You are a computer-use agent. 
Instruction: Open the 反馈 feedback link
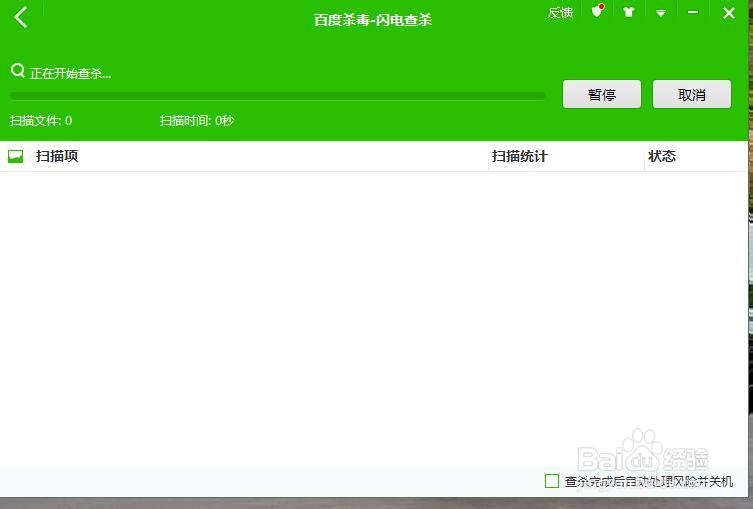click(560, 13)
